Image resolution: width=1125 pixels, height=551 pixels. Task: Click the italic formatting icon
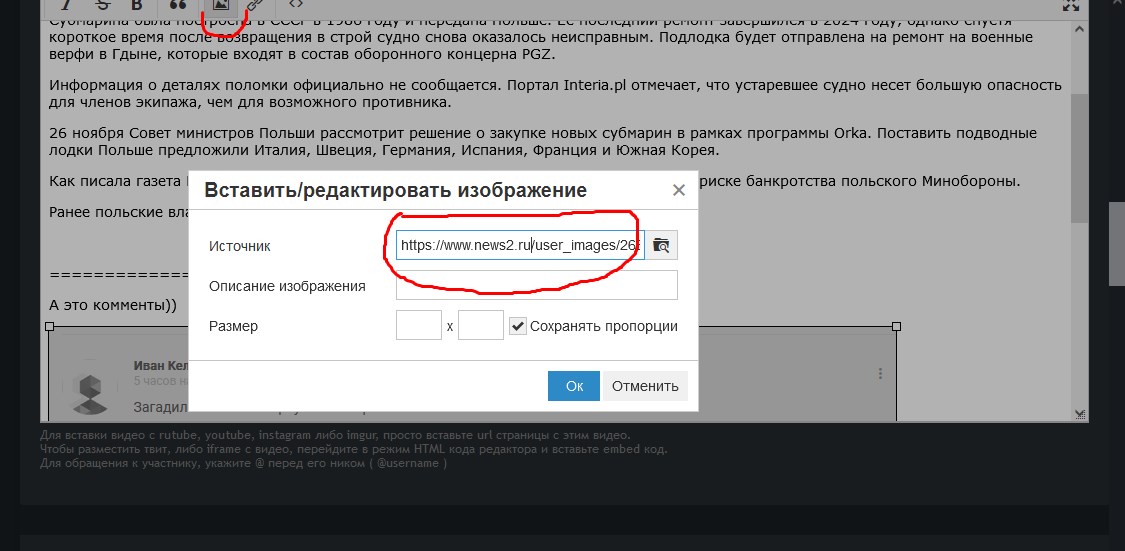(x=66, y=6)
